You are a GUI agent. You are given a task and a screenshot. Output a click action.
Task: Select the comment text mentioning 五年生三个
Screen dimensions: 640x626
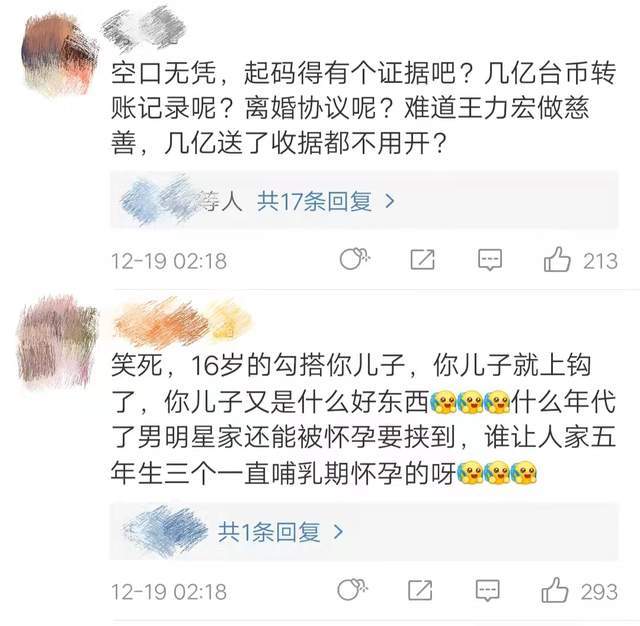[x=363, y=419]
